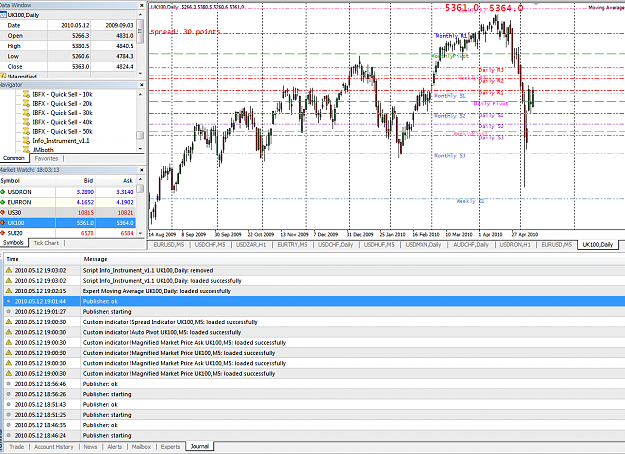Close the Data Window panel
The width and height of the screenshot is (625, 454).
(142, 5)
